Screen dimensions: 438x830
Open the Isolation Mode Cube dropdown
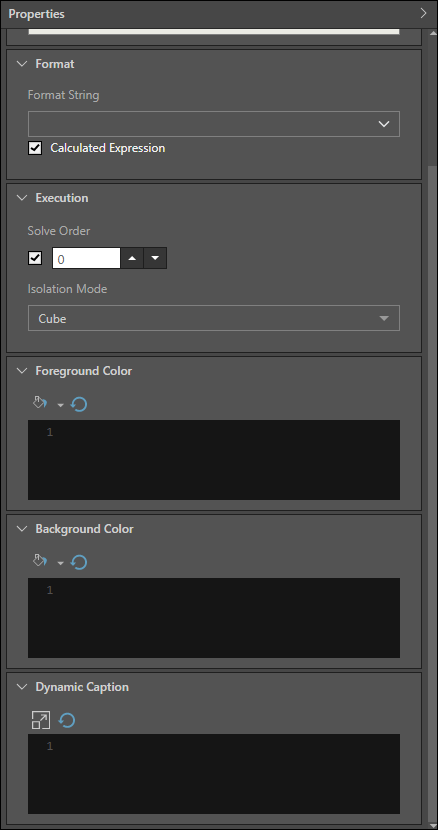(214, 319)
